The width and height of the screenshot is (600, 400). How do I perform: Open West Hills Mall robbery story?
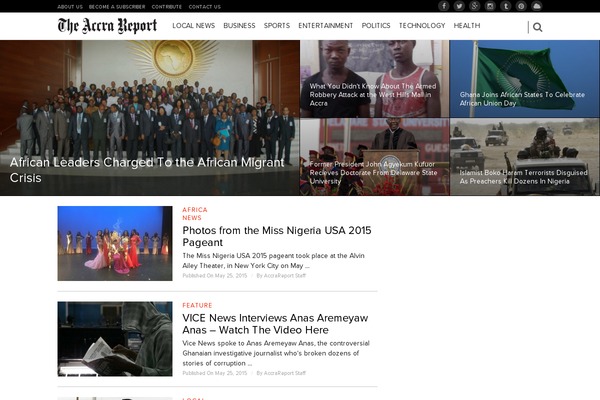[x=373, y=95]
